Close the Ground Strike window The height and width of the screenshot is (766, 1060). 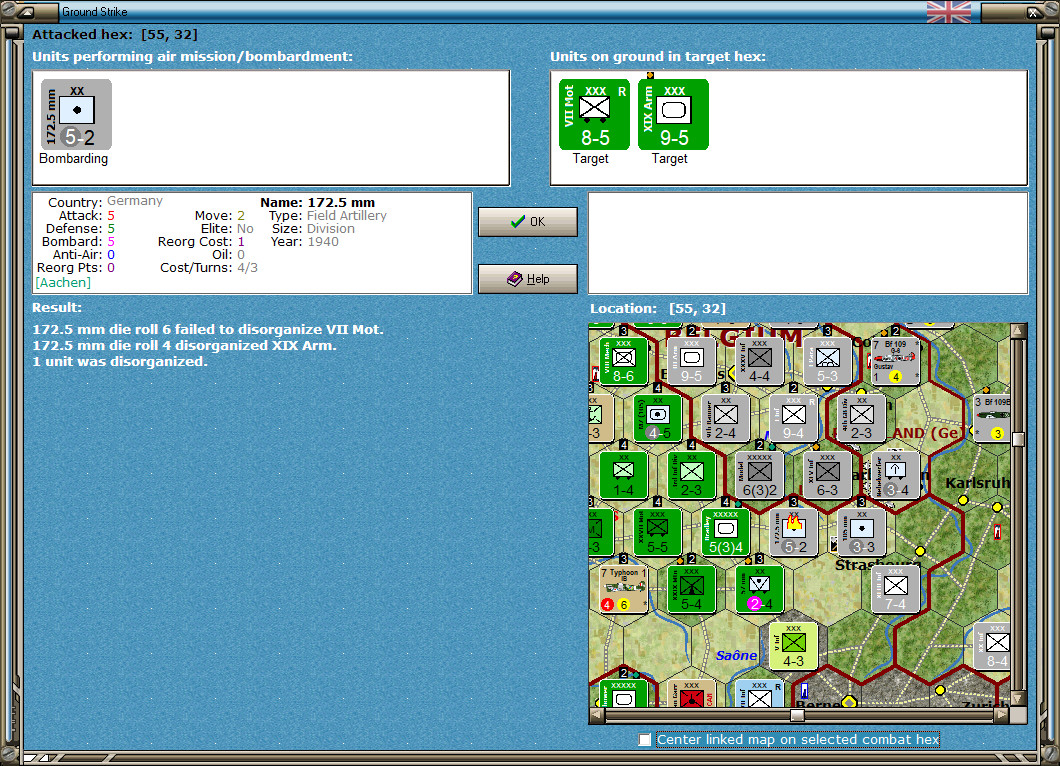pos(1034,11)
